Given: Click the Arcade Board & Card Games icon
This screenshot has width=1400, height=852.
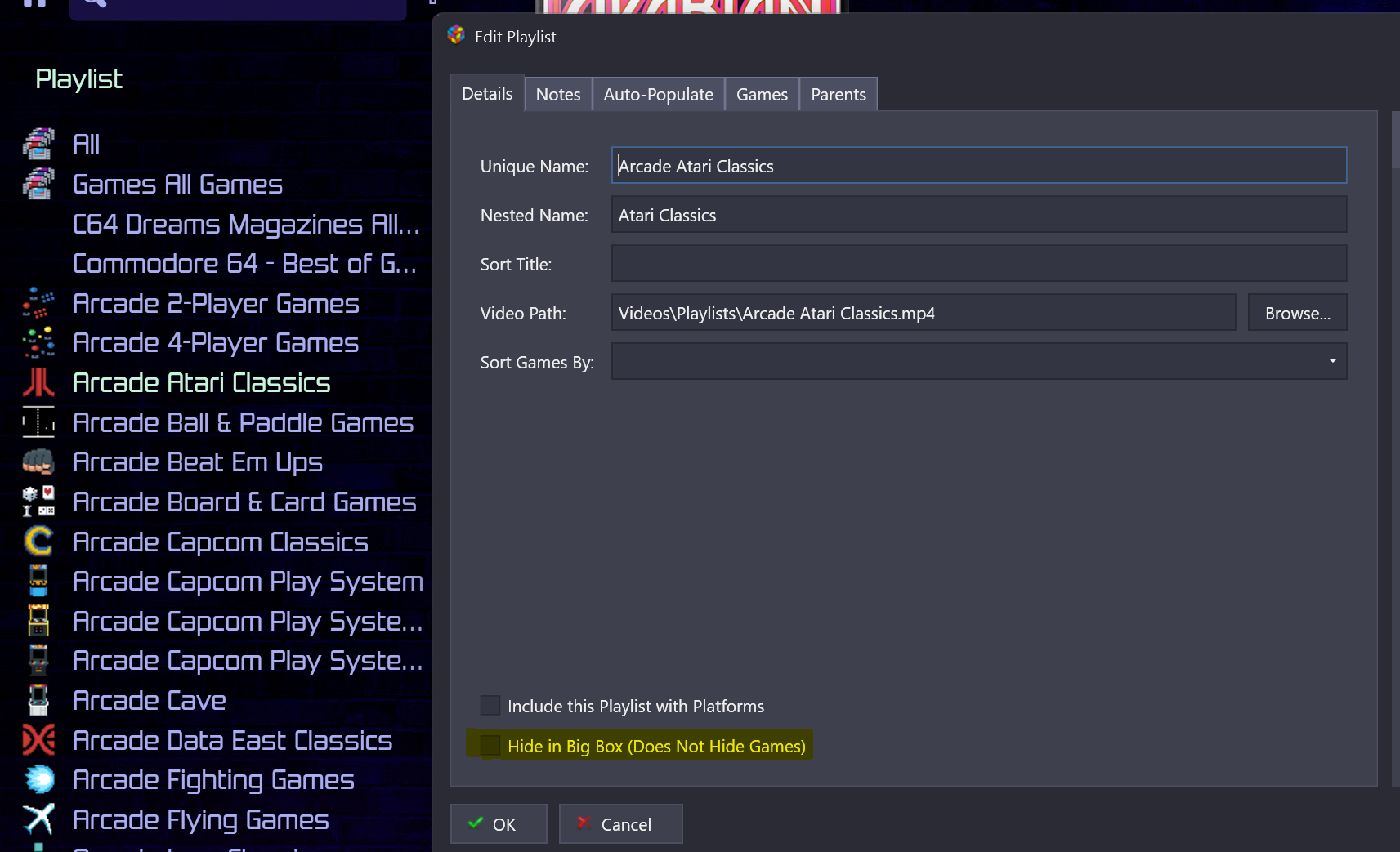Looking at the screenshot, I should [x=38, y=502].
